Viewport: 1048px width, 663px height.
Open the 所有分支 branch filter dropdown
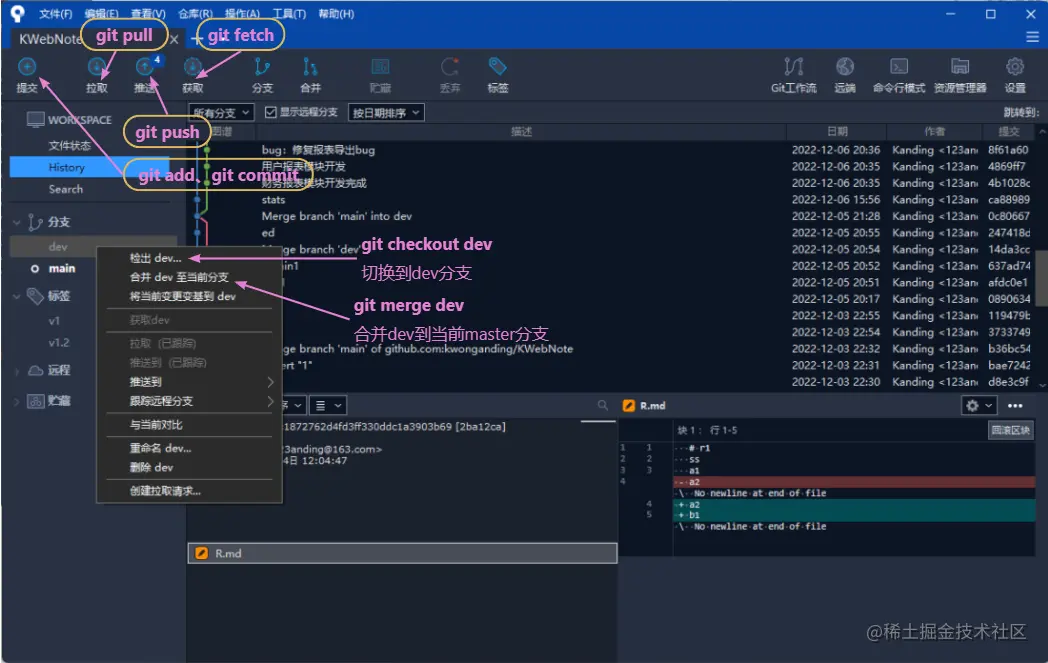221,112
